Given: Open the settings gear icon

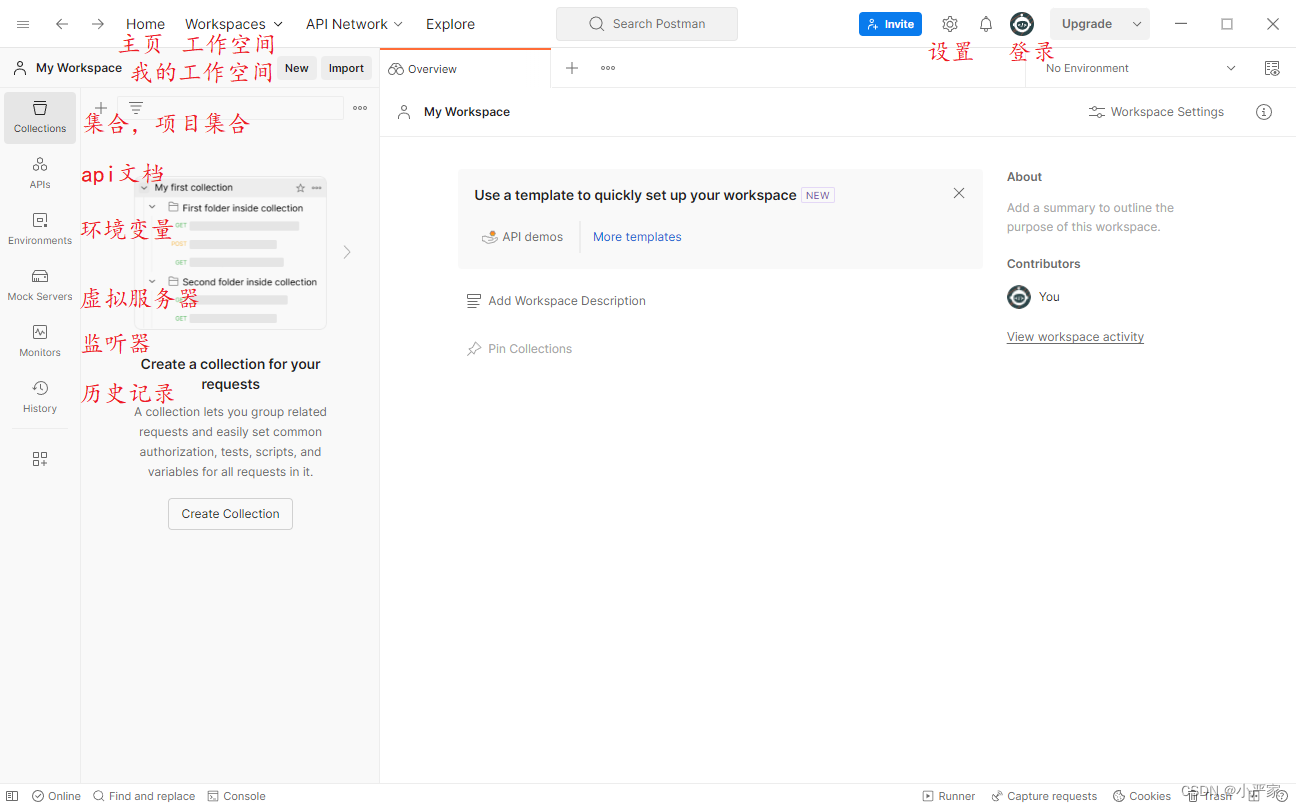Looking at the screenshot, I should [950, 24].
